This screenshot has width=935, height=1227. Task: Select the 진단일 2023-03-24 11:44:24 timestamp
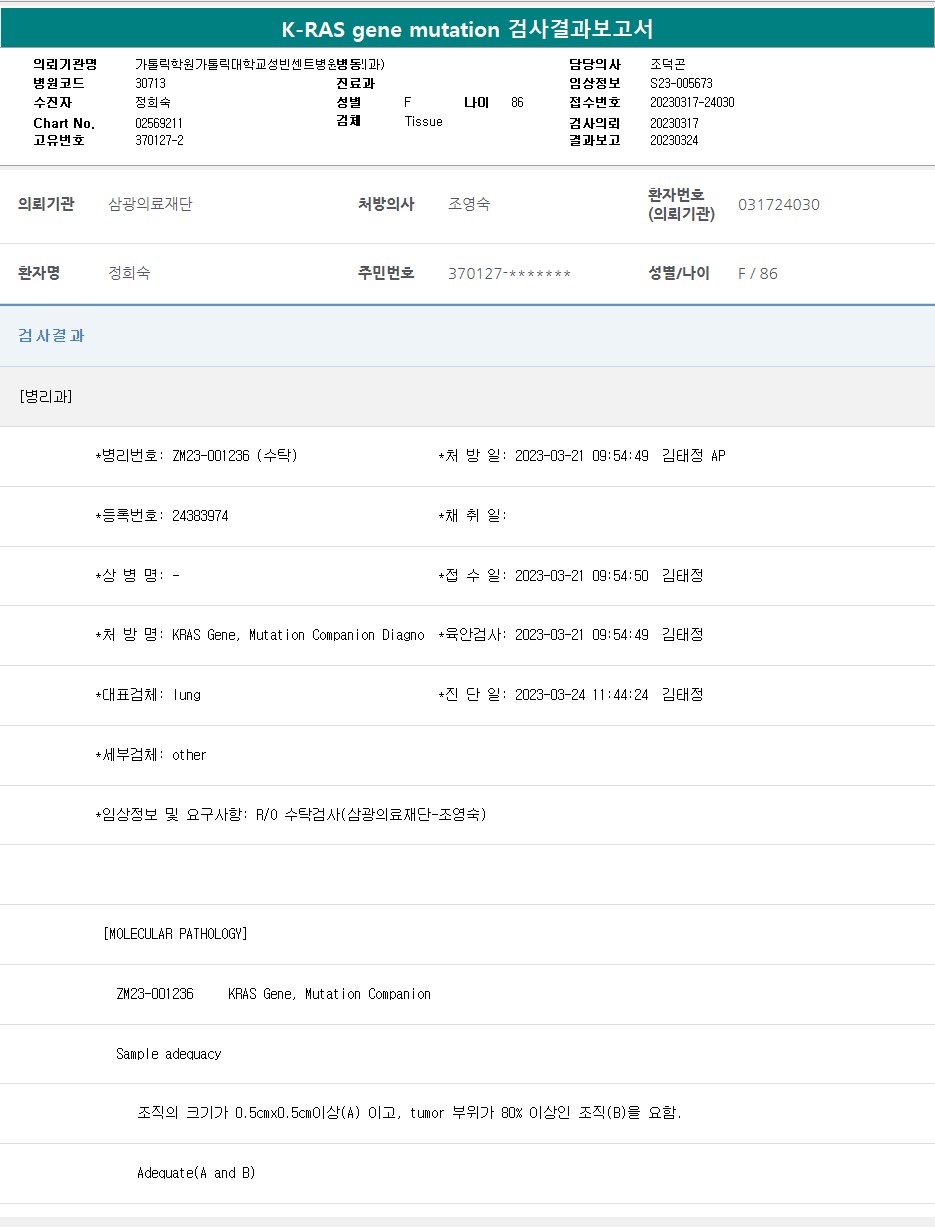point(581,695)
